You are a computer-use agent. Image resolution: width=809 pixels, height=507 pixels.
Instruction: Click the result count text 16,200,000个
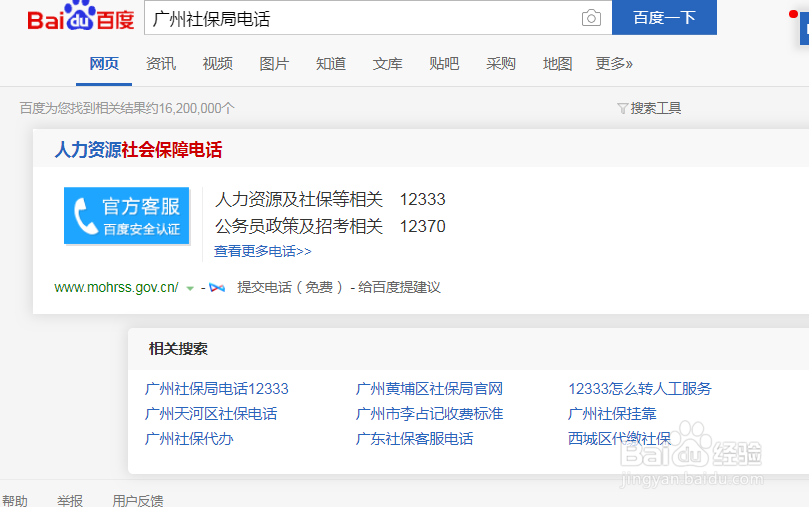point(197,108)
